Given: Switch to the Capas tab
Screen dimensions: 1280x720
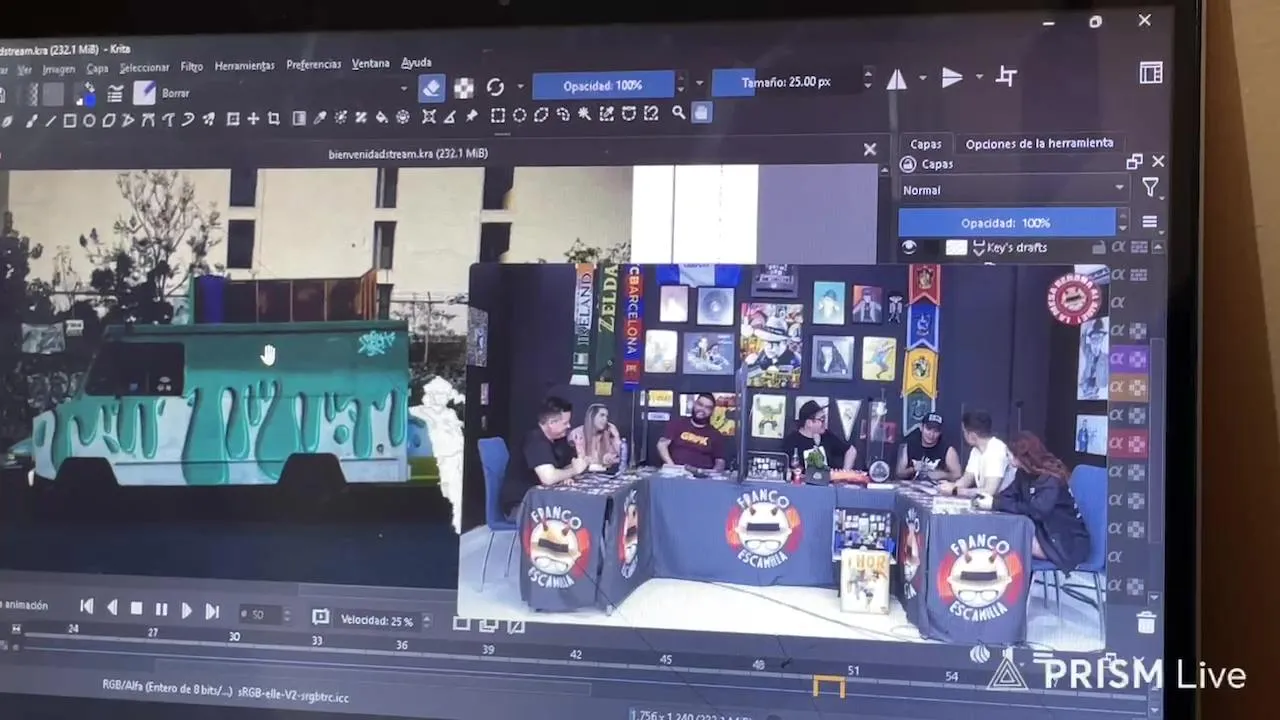Looking at the screenshot, I should click(925, 144).
